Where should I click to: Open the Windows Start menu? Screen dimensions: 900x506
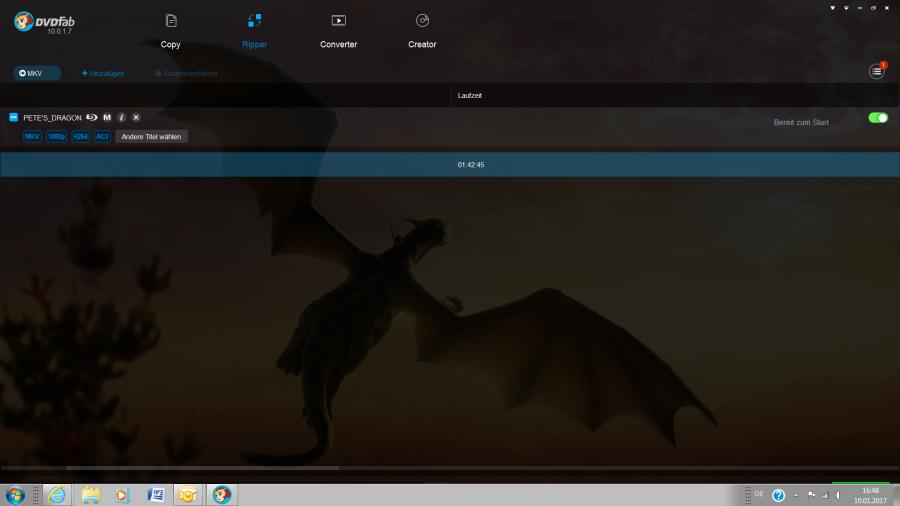click(15, 495)
